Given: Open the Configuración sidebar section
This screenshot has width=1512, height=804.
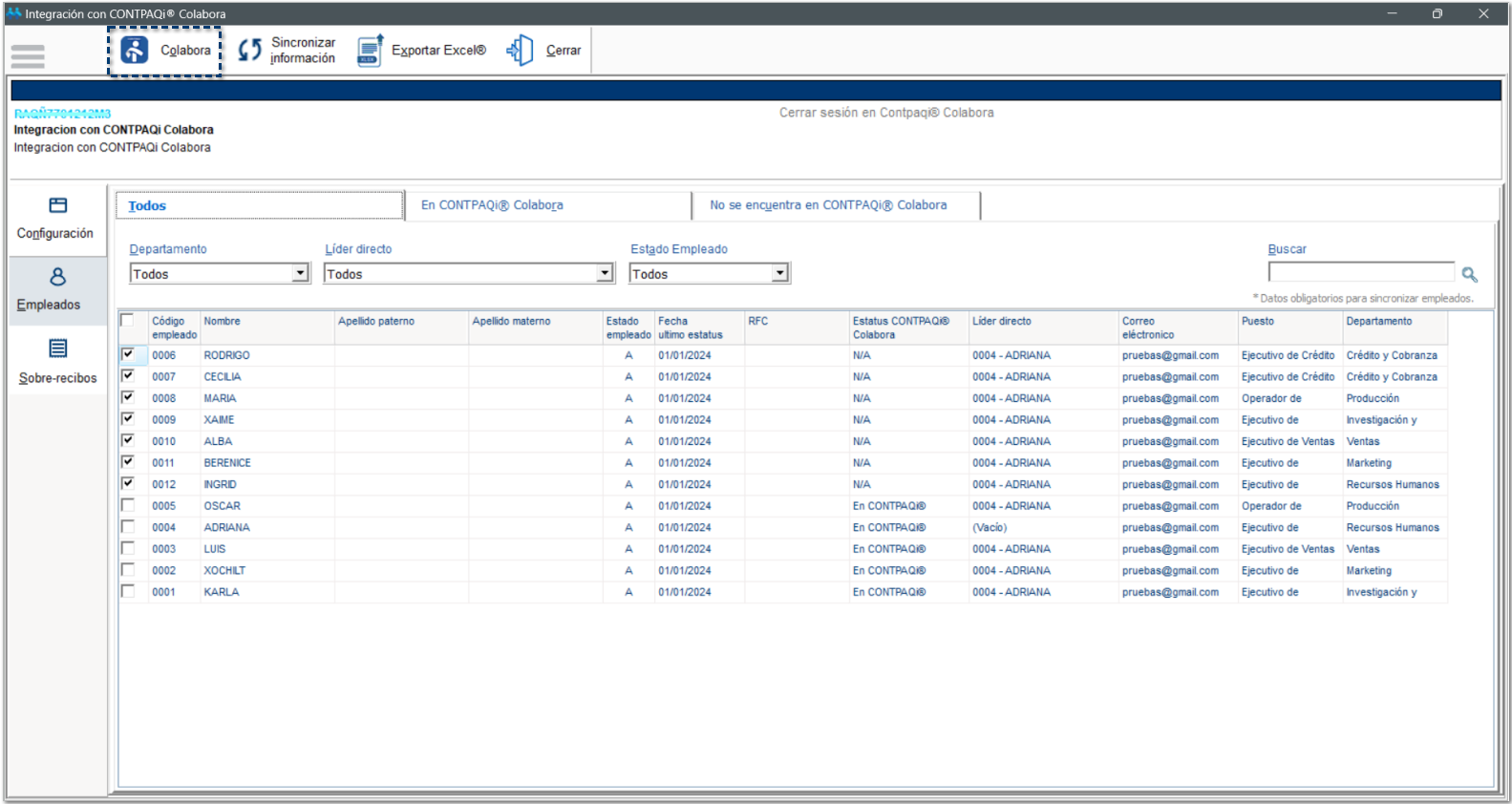Looking at the screenshot, I should (x=57, y=219).
